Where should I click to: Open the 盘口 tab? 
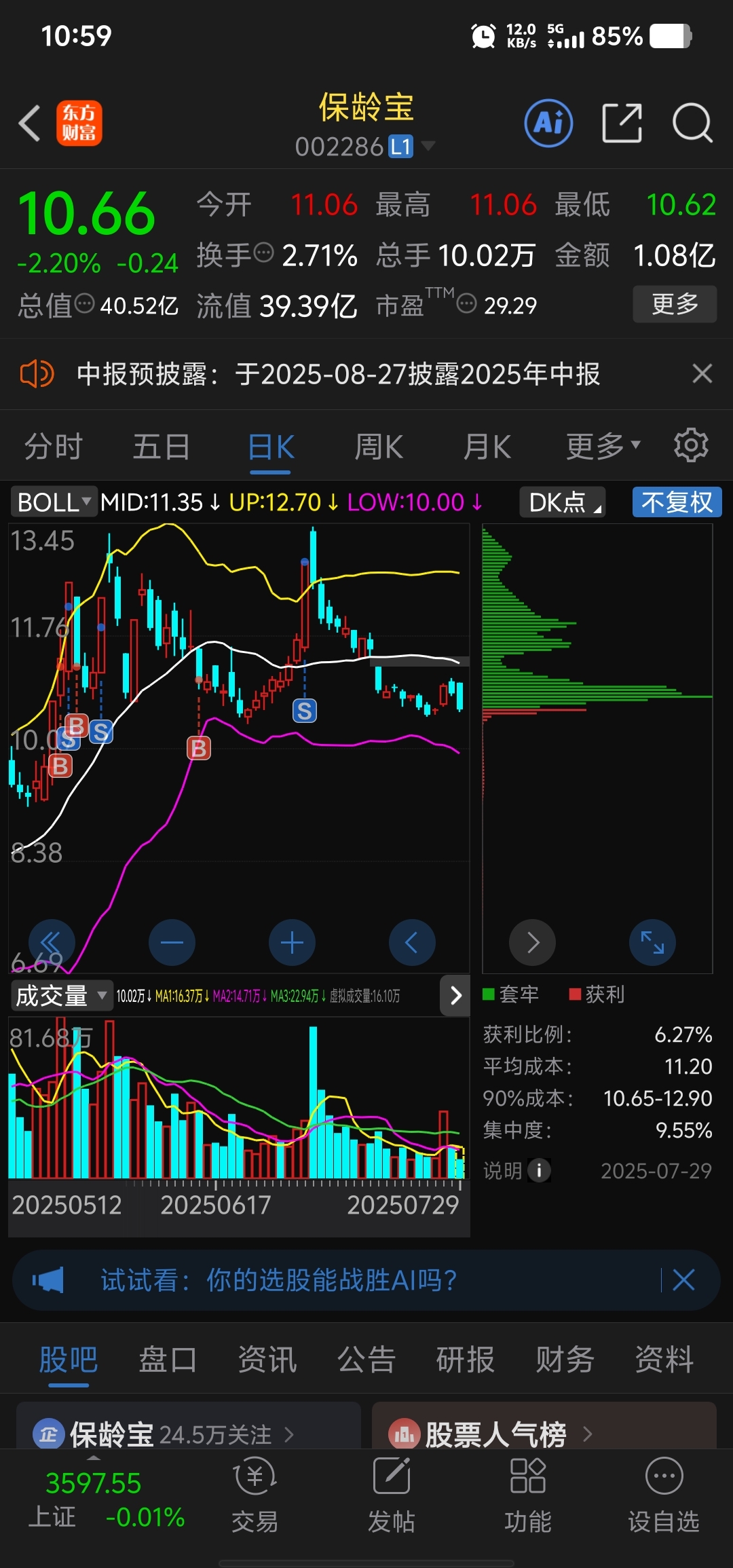point(168,1360)
